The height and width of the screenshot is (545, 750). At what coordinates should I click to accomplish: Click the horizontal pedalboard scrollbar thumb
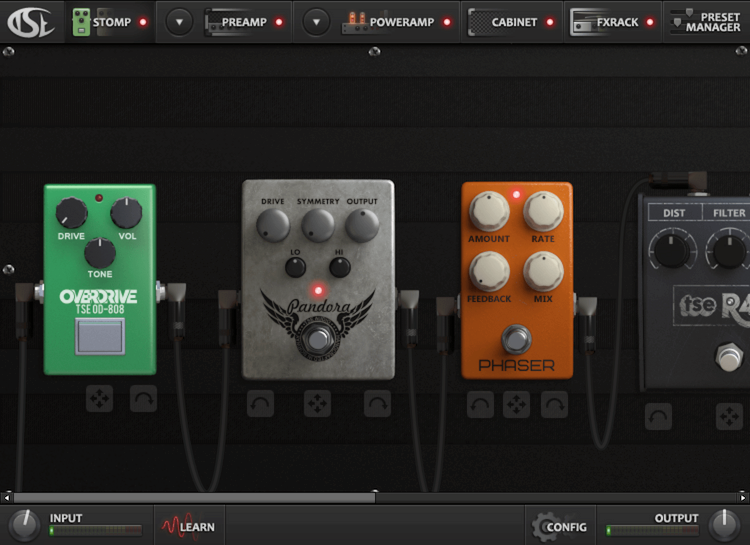[194, 498]
